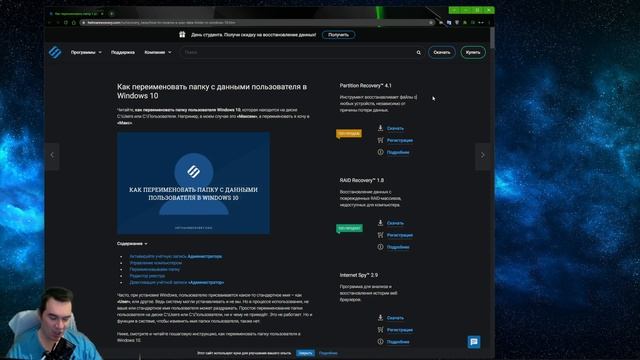The height and width of the screenshot is (360, 640).
Task: Expand the Компания menu
Action: point(158,52)
